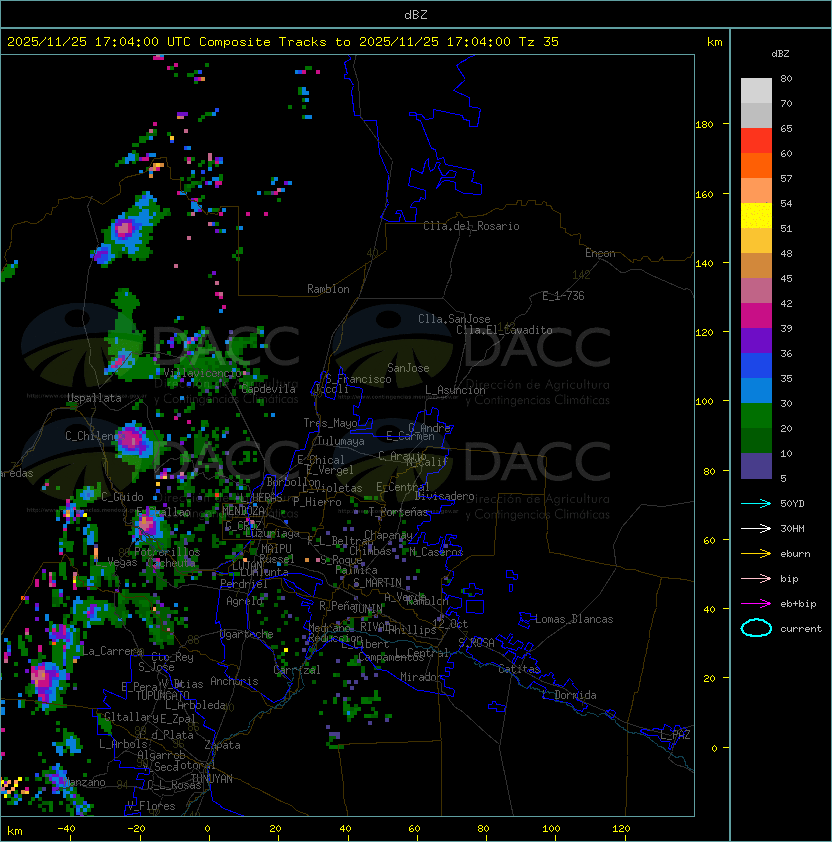Pick the purple swatch on dBZ scale

tap(756, 340)
